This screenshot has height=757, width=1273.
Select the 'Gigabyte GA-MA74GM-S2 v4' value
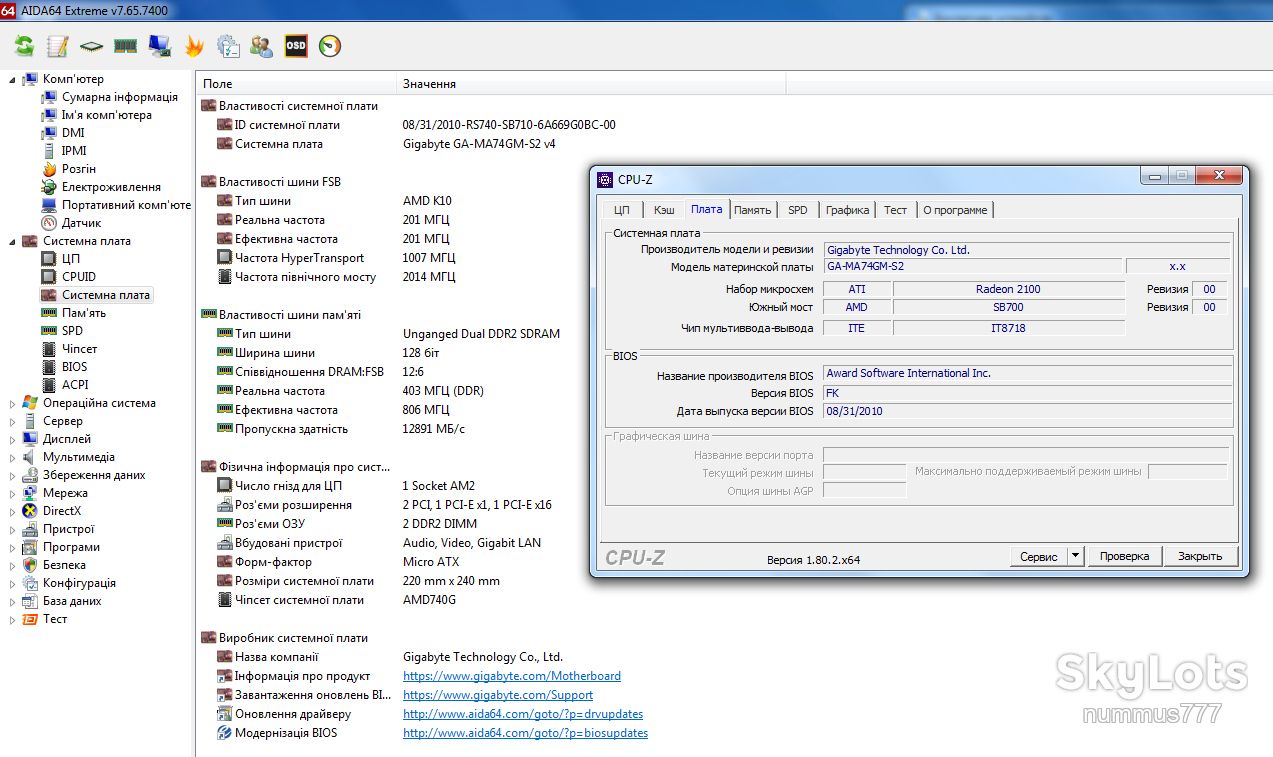[x=479, y=144]
